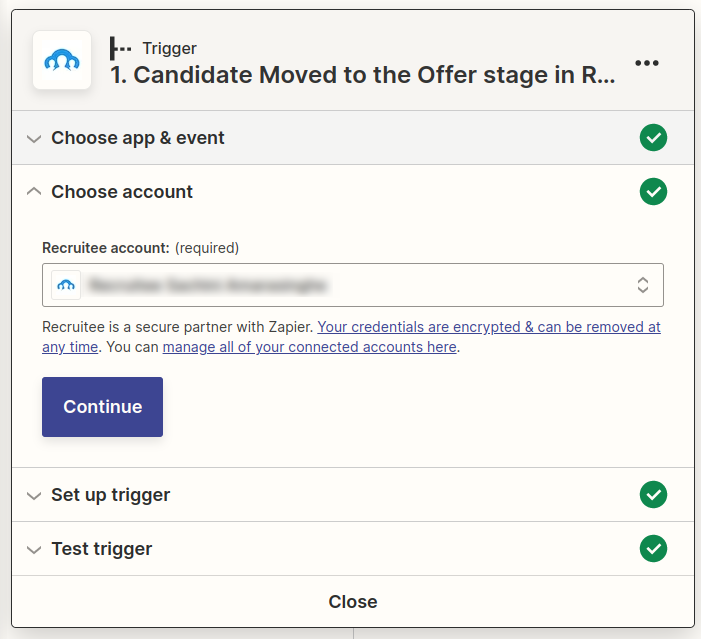Viewport: 701px width, 639px height.
Task: Open manage all connected accounts link
Action: pos(309,347)
